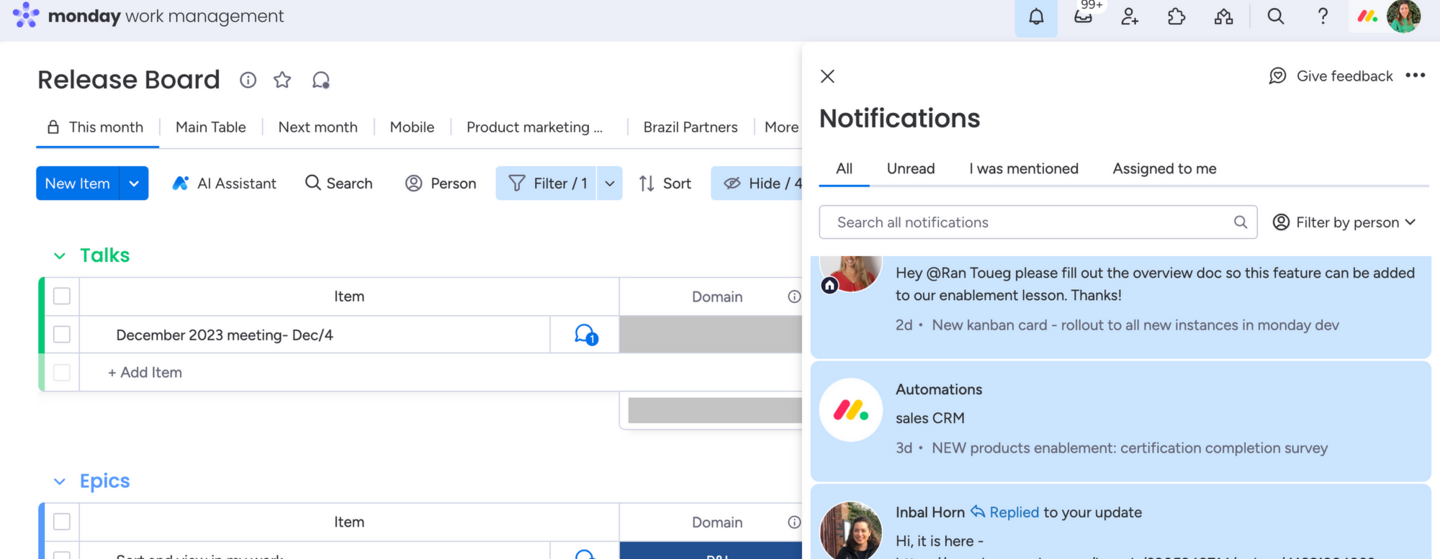1440x559 pixels.
Task: Click + Add Item in Talks group
Action: pos(145,372)
